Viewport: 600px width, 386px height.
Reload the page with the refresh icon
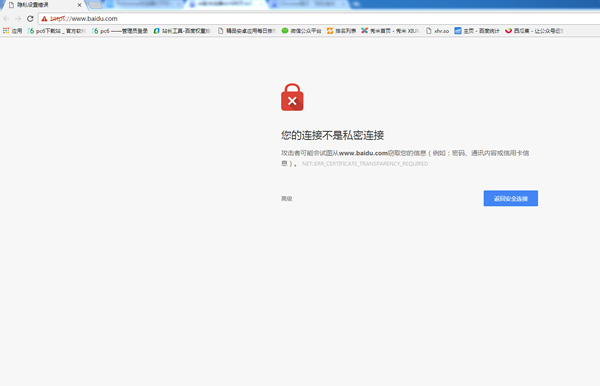[x=30, y=19]
